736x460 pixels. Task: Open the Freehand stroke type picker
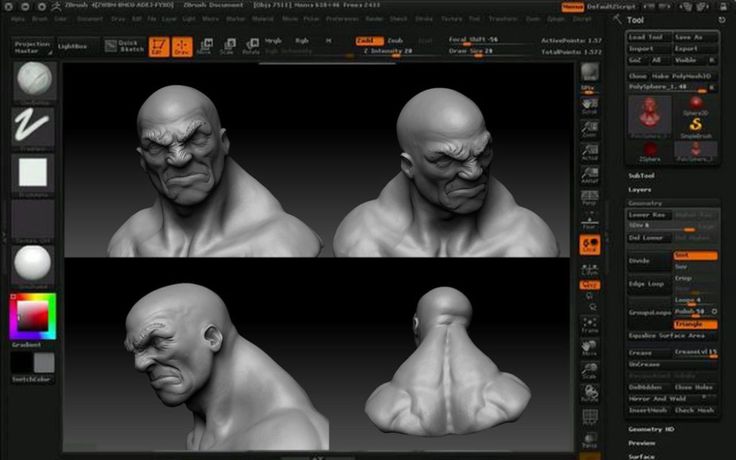pyautogui.click(x=33, y=126)
